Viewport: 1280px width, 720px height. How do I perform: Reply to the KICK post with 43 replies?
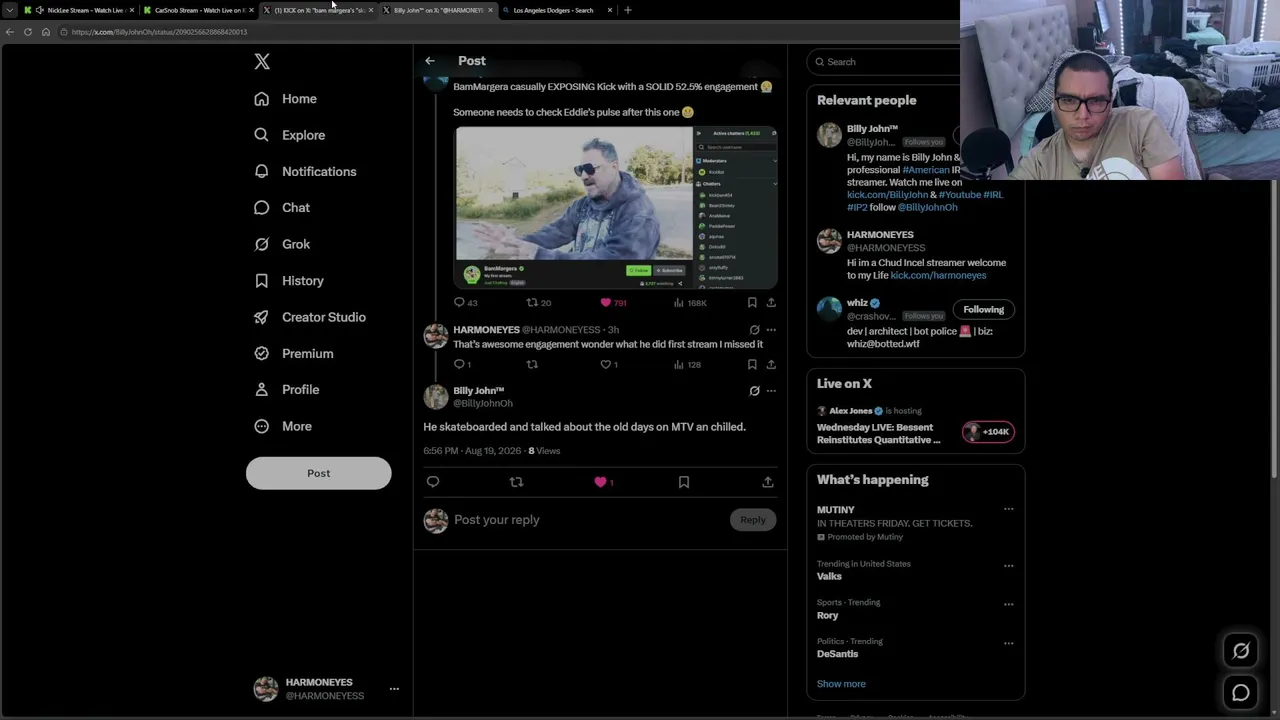coord(465,303)
